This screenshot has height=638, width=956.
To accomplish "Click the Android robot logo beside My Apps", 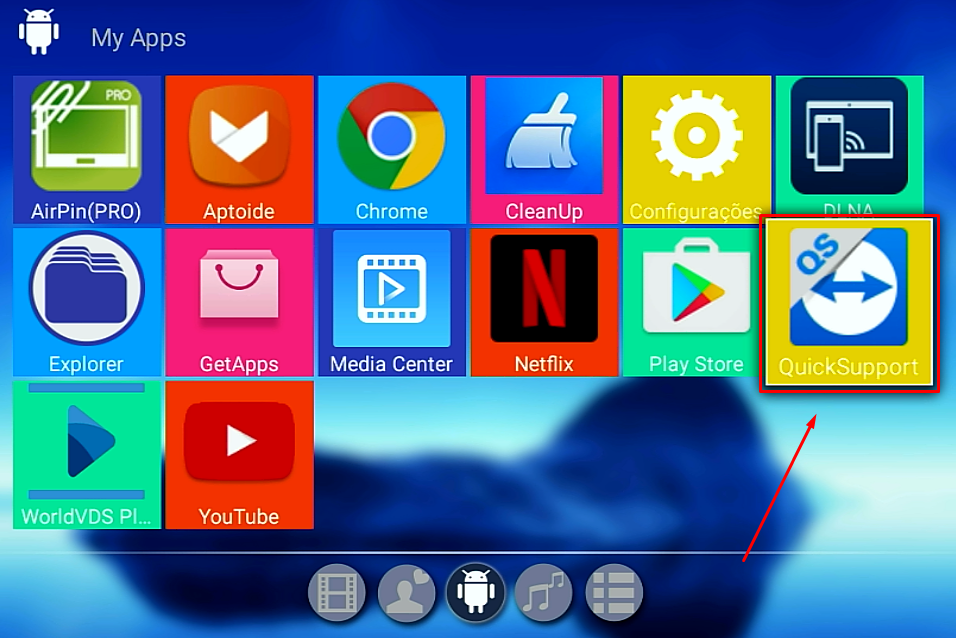I will click(x=38, y=32).
